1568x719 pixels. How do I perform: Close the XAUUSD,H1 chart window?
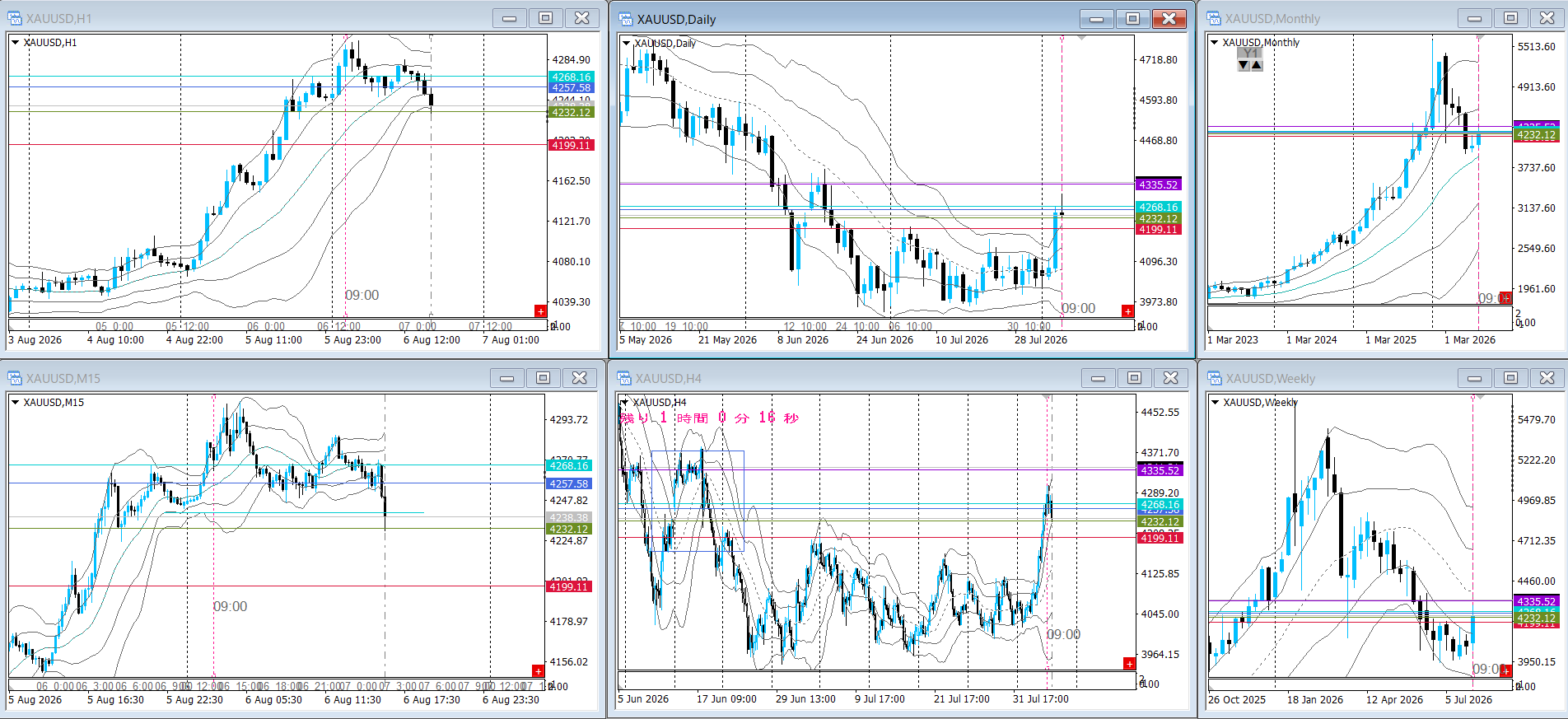(x=582, y=18)
